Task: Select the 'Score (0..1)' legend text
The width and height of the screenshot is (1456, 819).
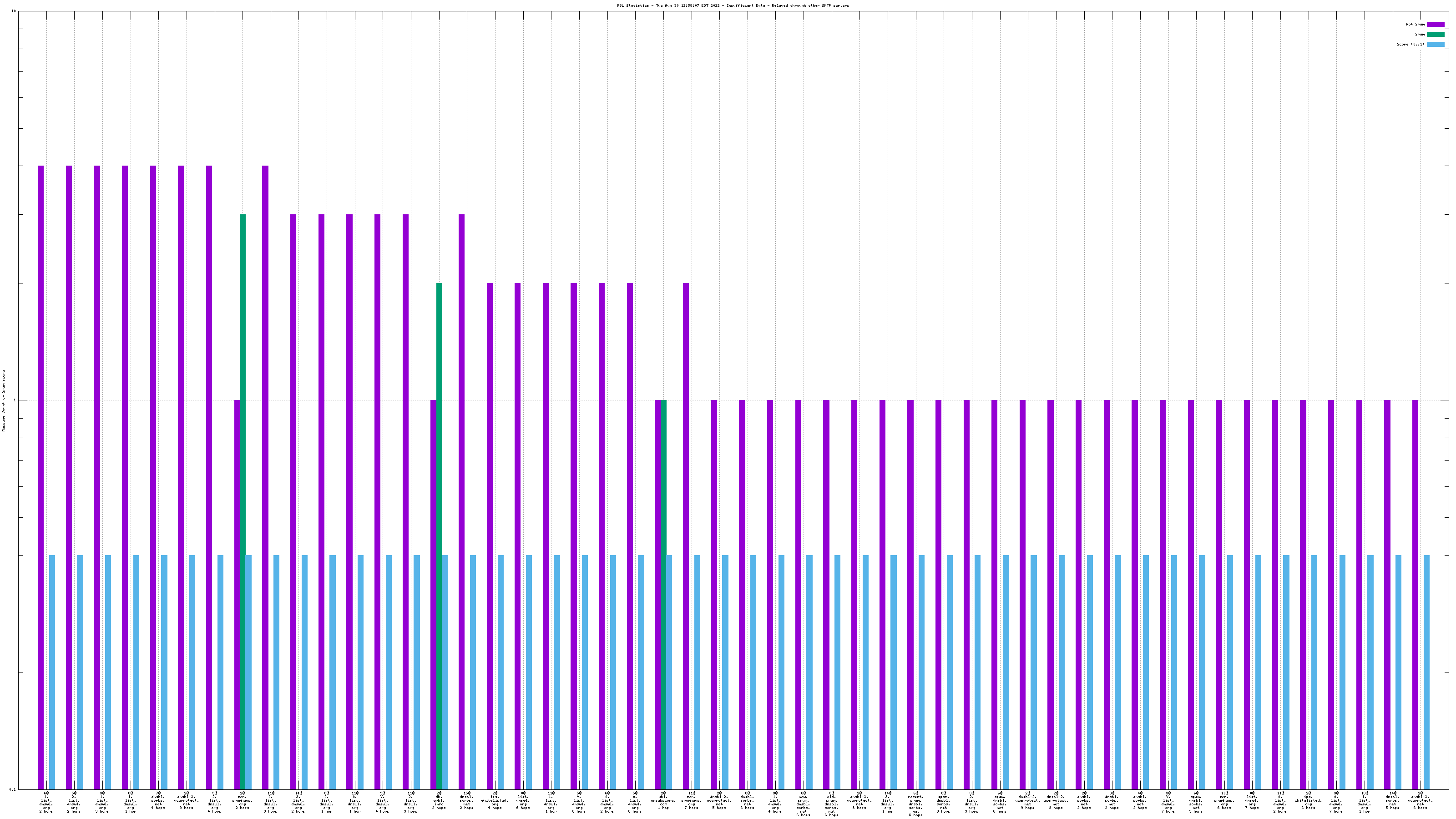Action: 1410,44
